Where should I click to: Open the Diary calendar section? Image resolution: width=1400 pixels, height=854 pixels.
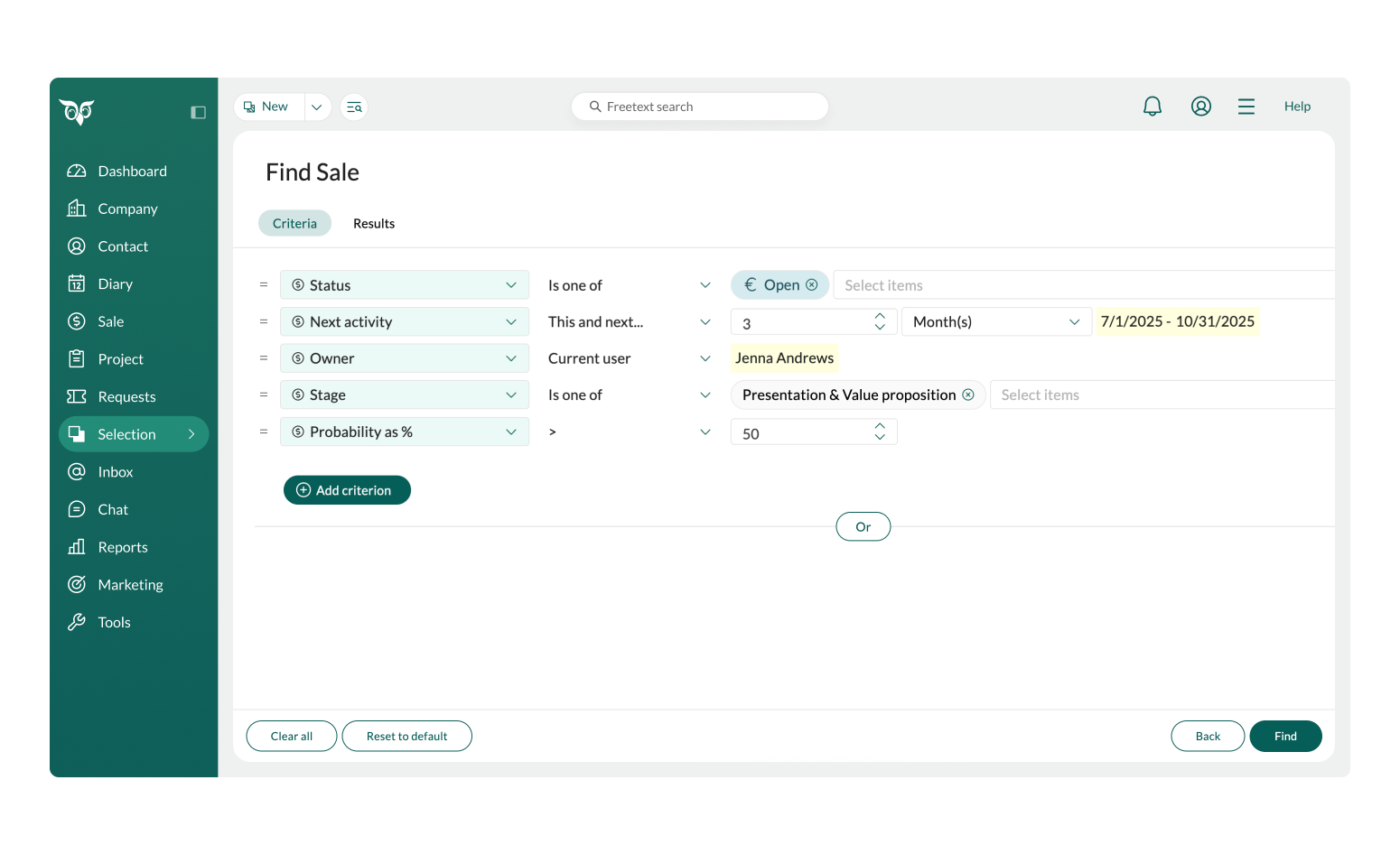click(x=115, y=284)
